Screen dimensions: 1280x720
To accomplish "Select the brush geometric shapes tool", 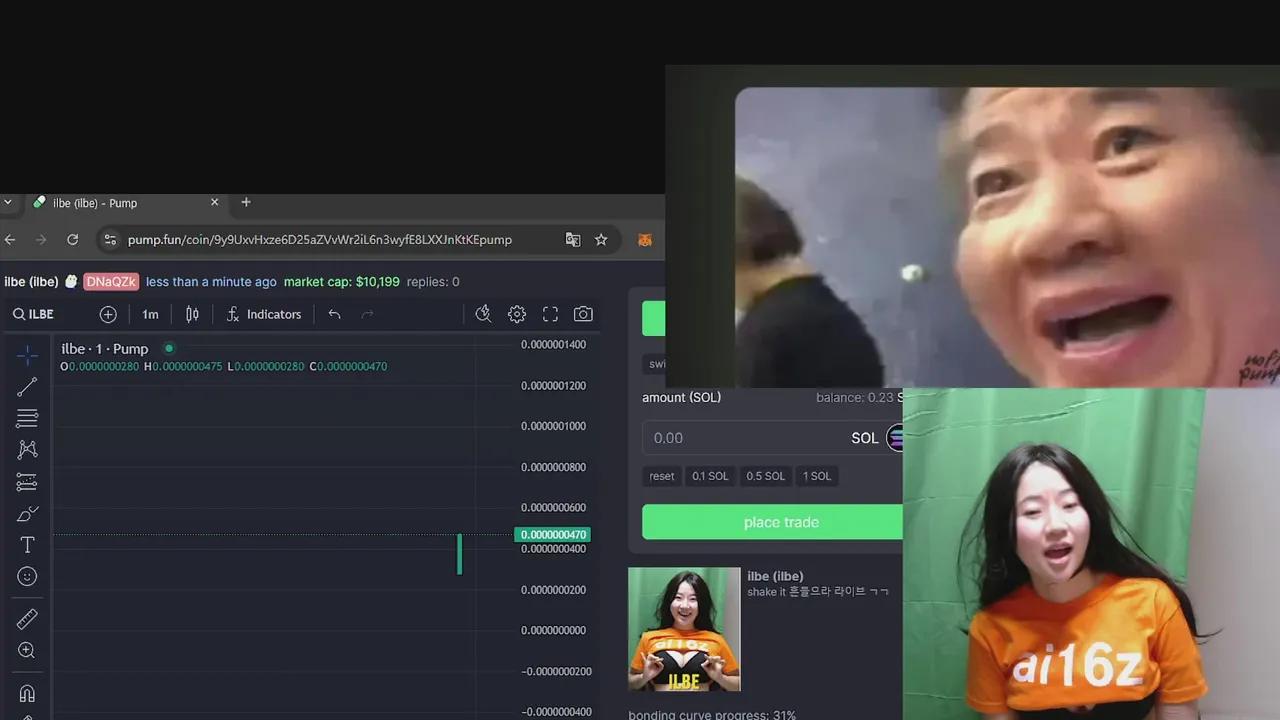I will (x=27, y=514).
